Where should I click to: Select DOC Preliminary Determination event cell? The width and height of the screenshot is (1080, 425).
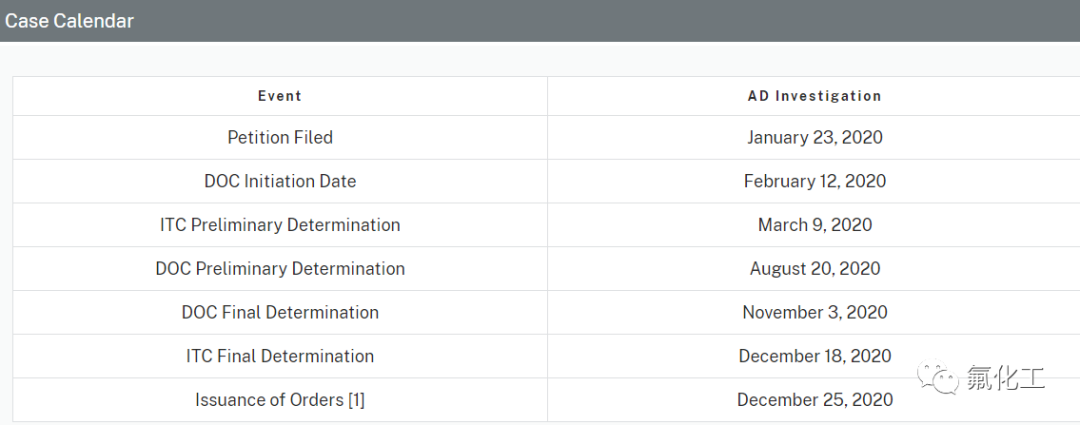tap(280, 269)
